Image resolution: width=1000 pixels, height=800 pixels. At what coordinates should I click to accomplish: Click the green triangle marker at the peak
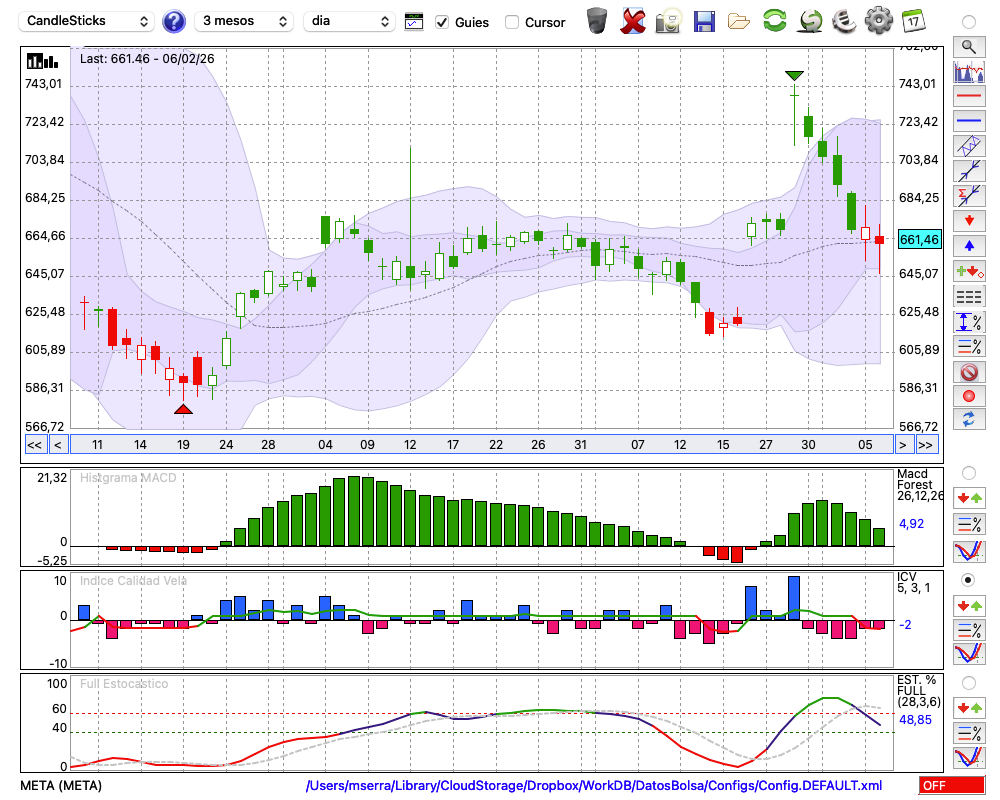(x=794, y=76)
